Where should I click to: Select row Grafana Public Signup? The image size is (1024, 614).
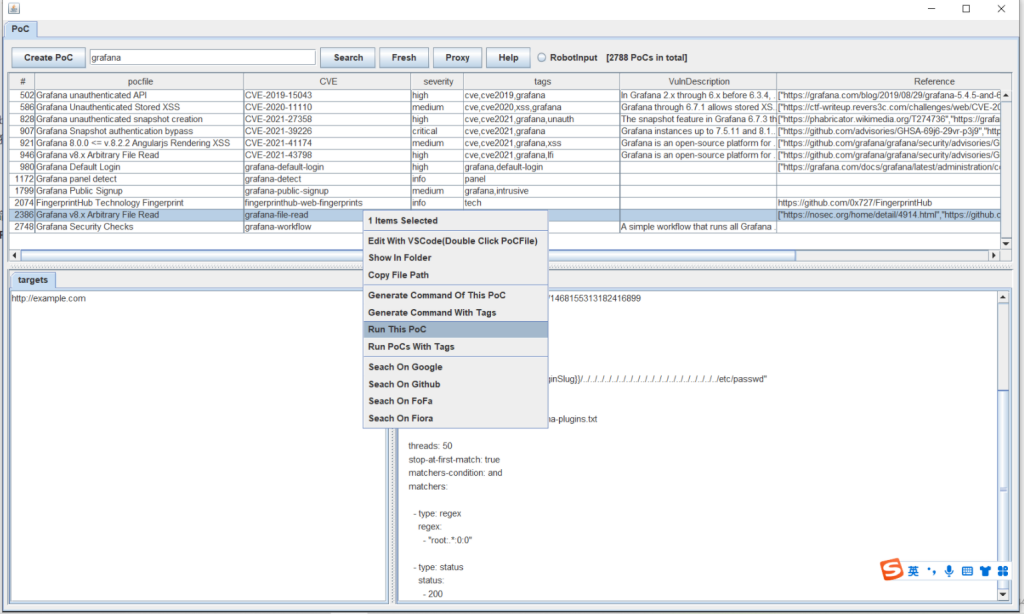[x=505, y=191]
